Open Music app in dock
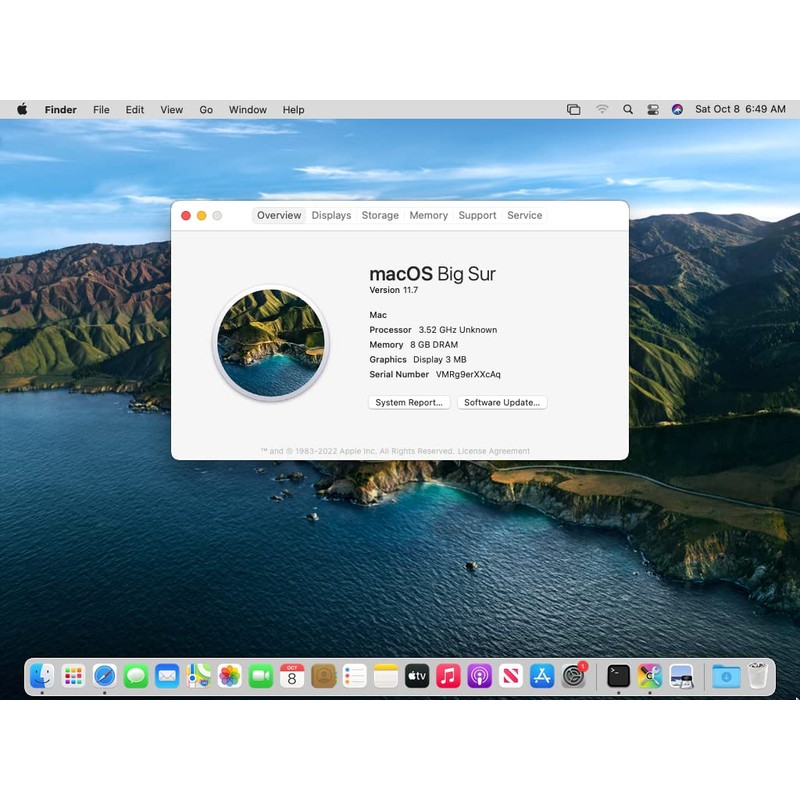Viewport: 800px width, 800px height. (448, 676)
